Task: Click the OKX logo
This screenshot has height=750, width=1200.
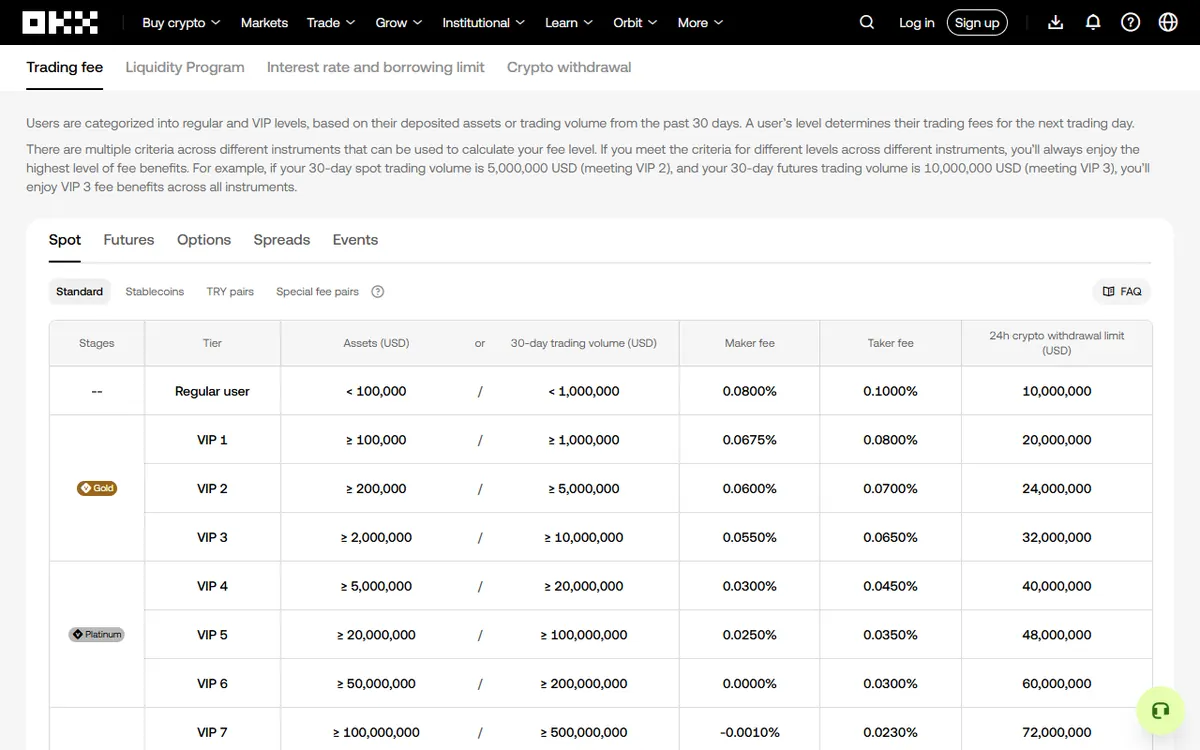Action: tap(60, 22)
